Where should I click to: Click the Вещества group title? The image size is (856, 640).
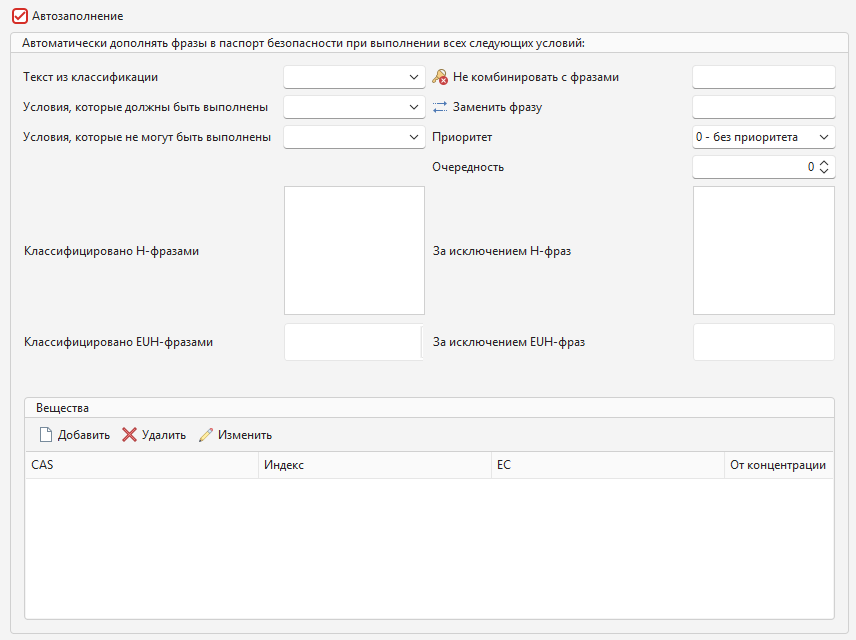pyautogui.click(x=62, y=408)
